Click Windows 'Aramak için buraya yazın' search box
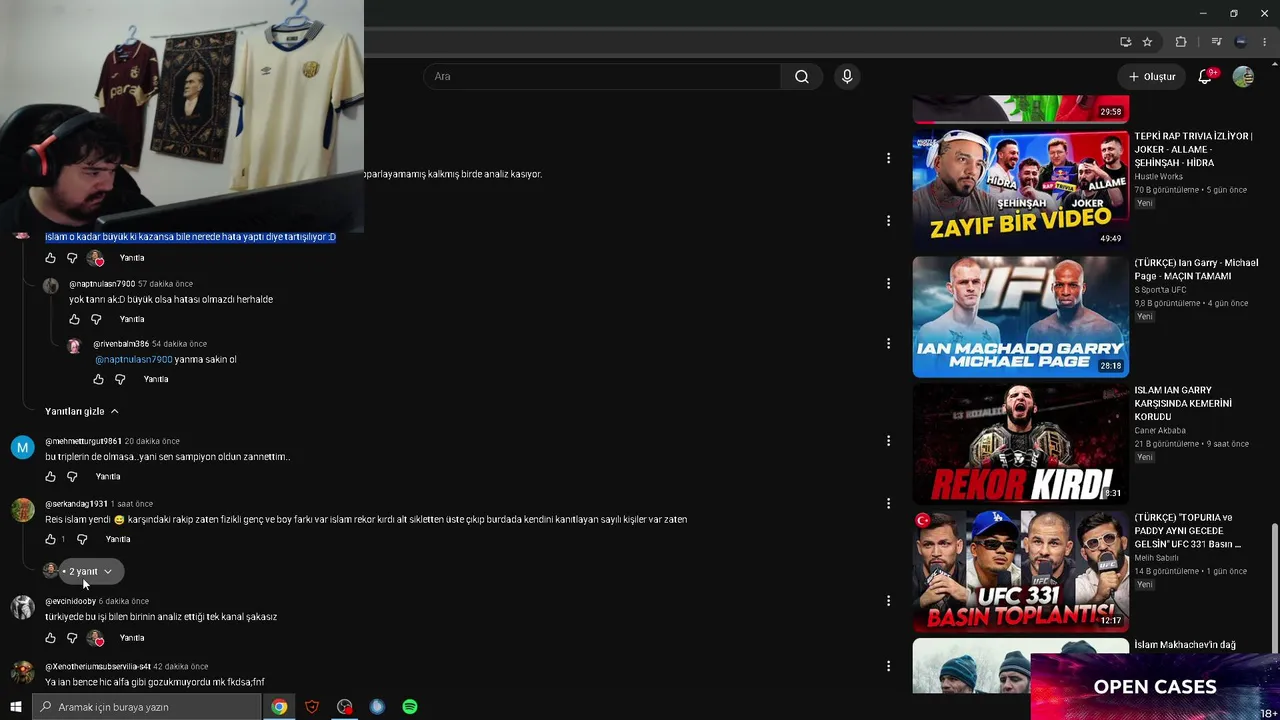Screen dimensions: 1280x720 pos(146,707)
